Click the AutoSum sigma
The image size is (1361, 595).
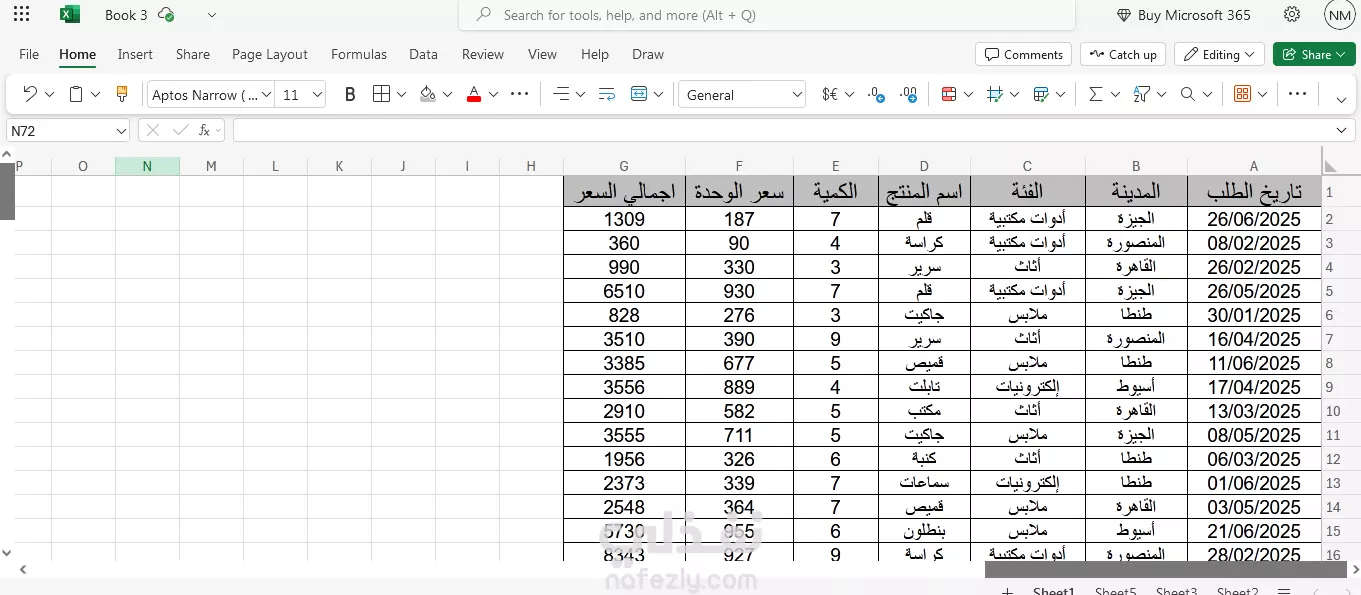1095,94
